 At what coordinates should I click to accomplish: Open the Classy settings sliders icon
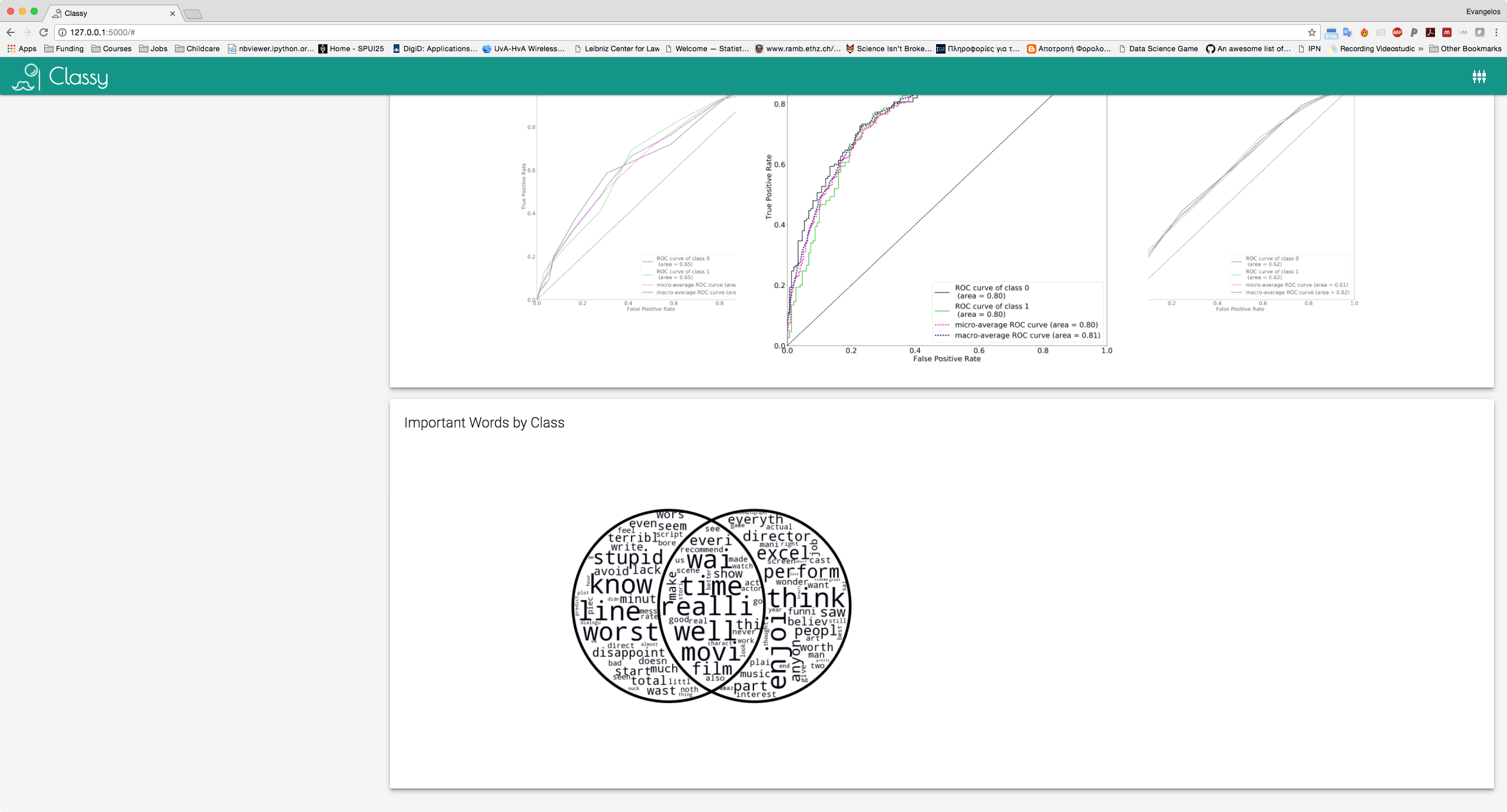1479,77
